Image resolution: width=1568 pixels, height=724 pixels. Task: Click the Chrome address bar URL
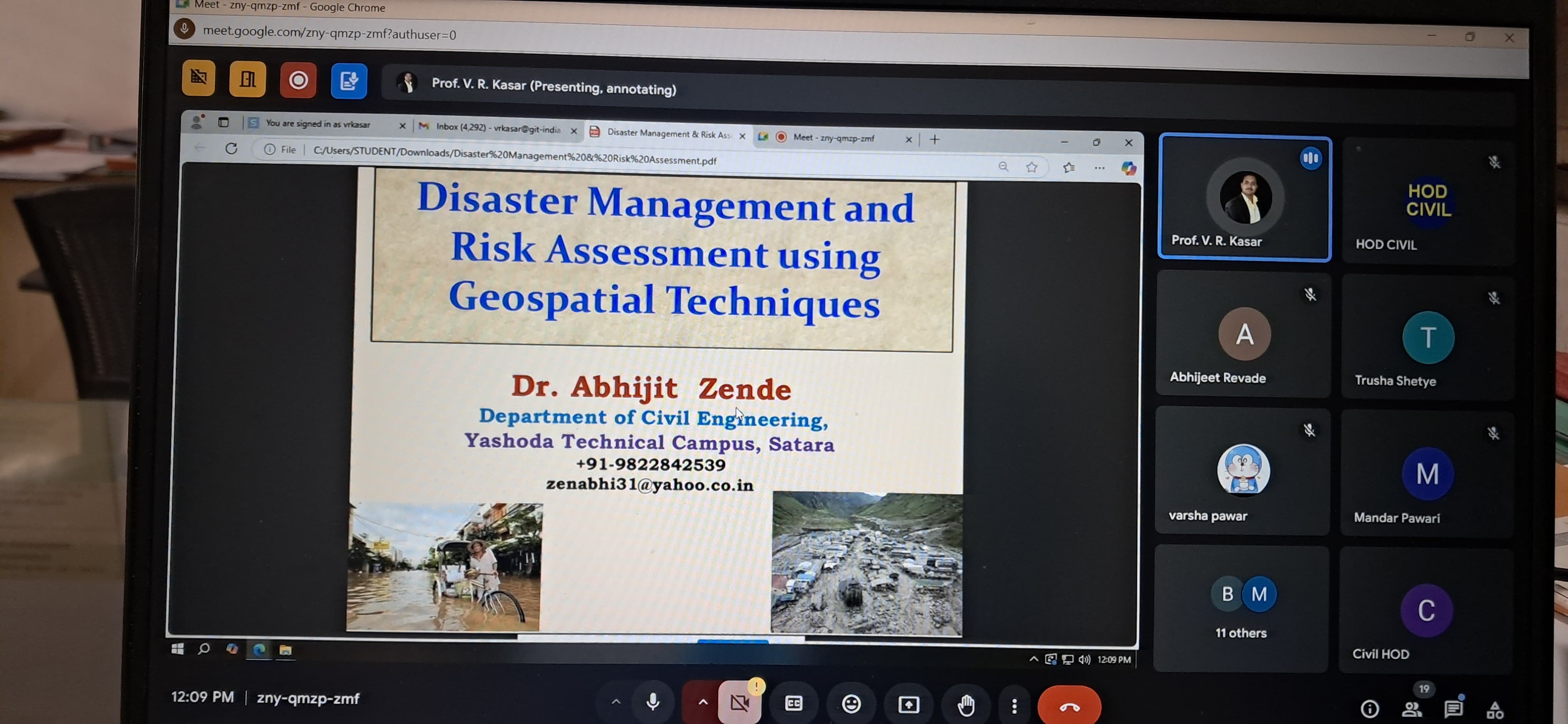[329, 32]
